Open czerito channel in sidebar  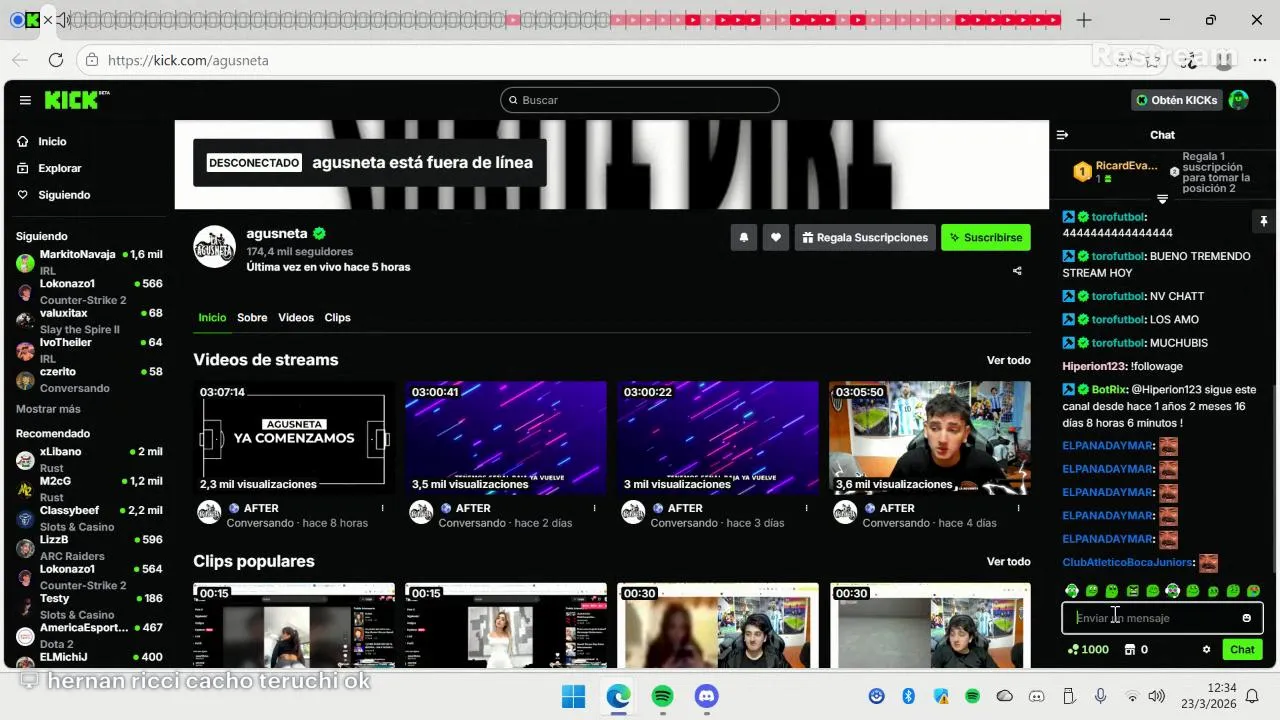[89, 380]
